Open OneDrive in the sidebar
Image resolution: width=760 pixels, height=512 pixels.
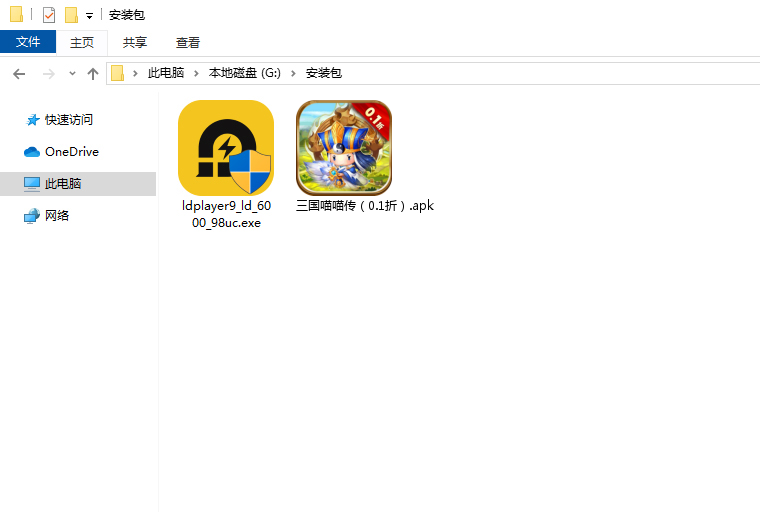(71, 152)
